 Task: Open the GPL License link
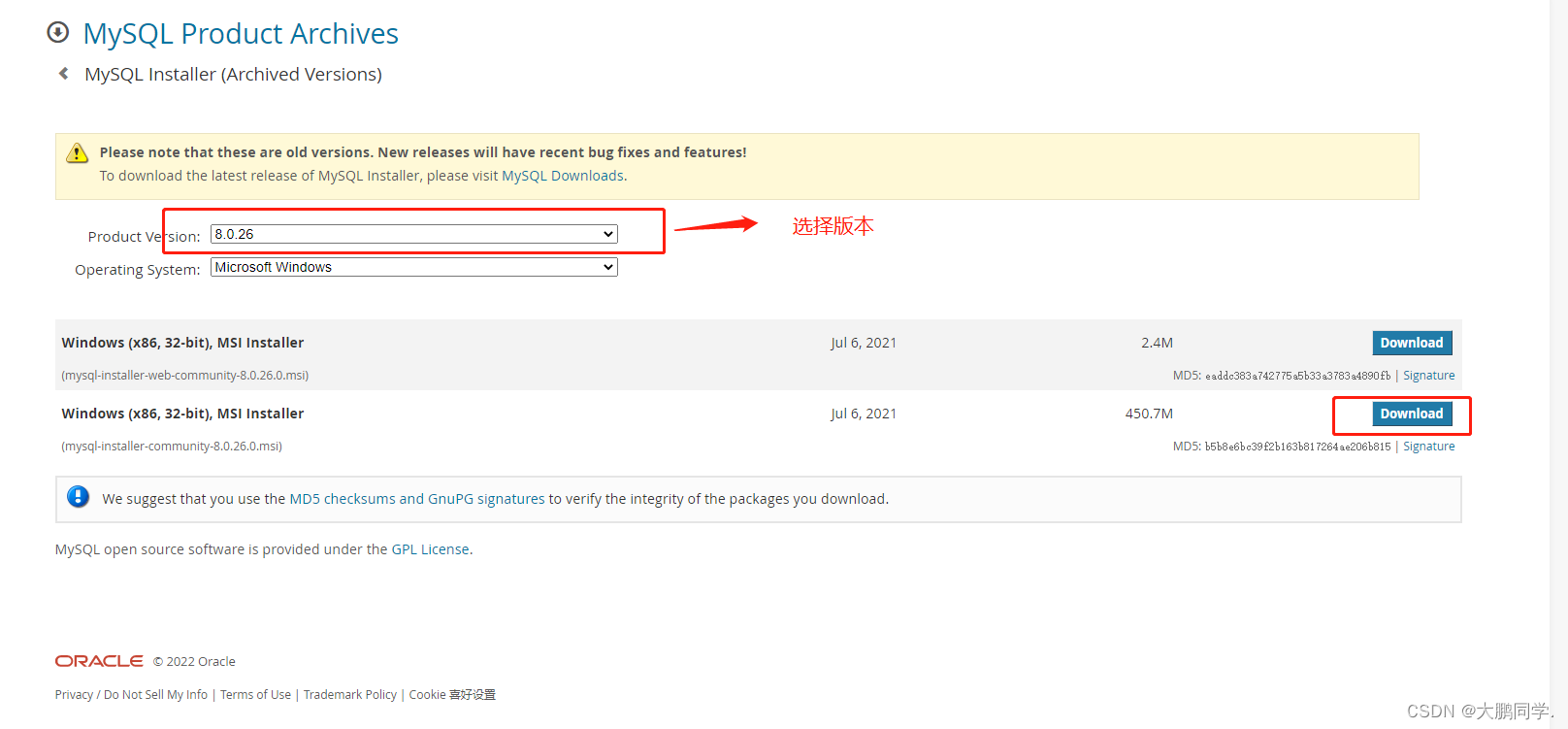(431, 549)
